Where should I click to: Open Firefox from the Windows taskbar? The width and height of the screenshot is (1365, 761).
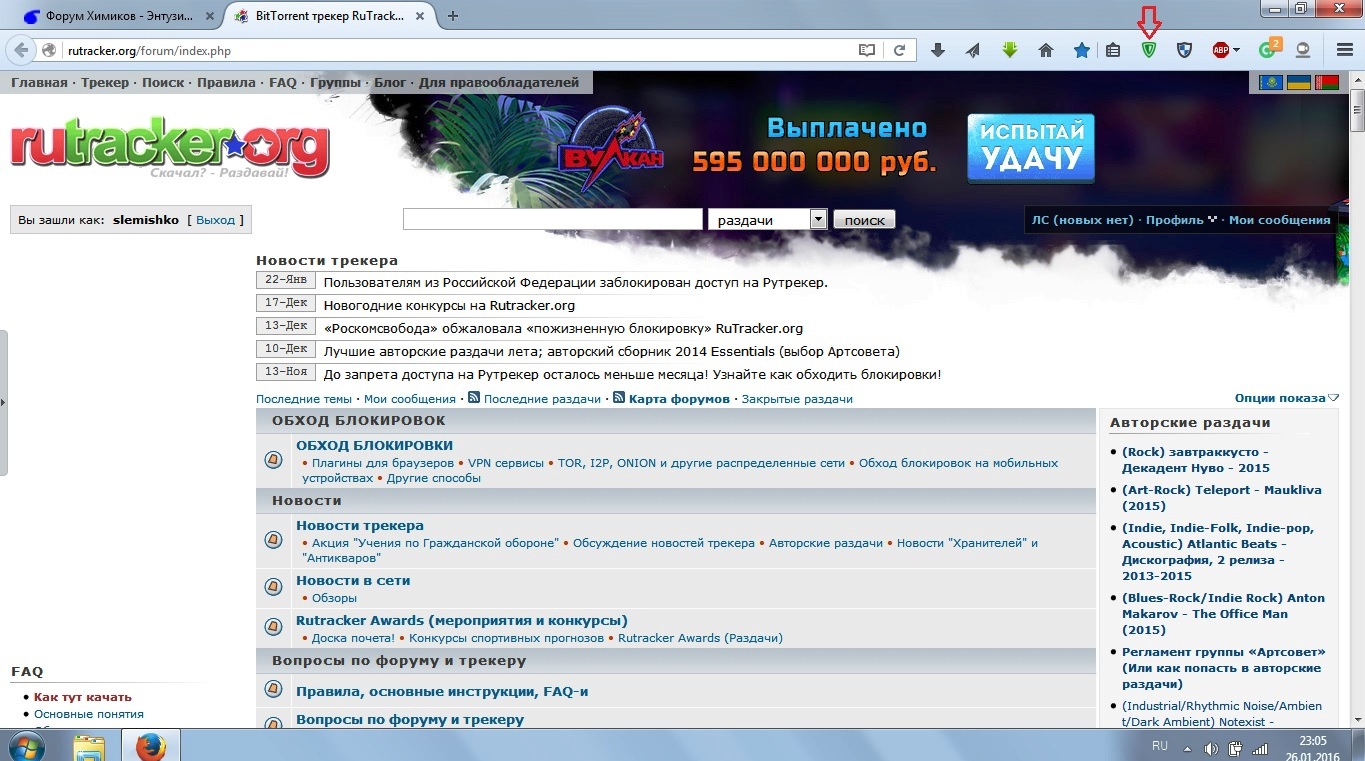150,746
